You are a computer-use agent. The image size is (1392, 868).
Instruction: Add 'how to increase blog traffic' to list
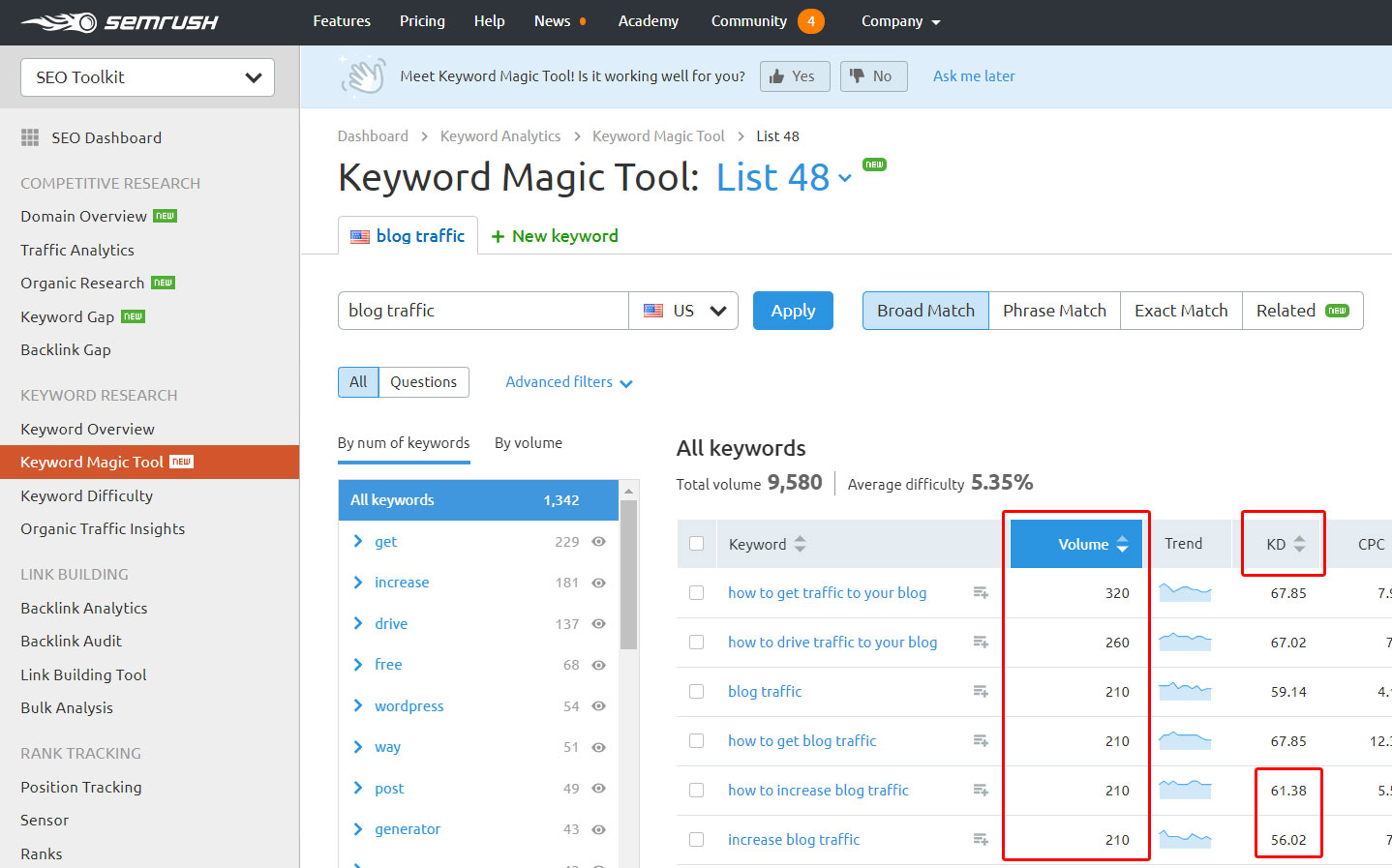(x=981, y=790)
